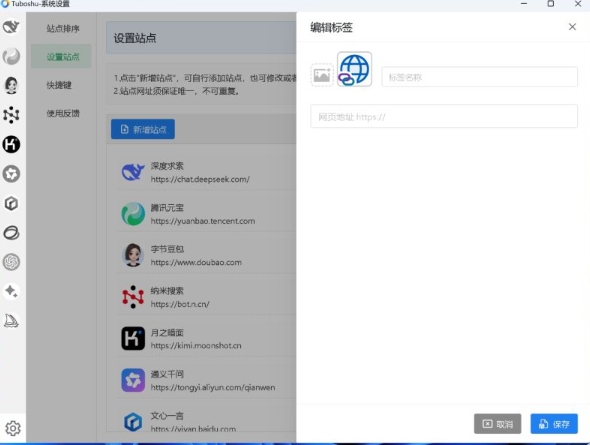This screenshot has width=590, height=445.
Task: Select the globe link default icon
Action: point(354,69)
